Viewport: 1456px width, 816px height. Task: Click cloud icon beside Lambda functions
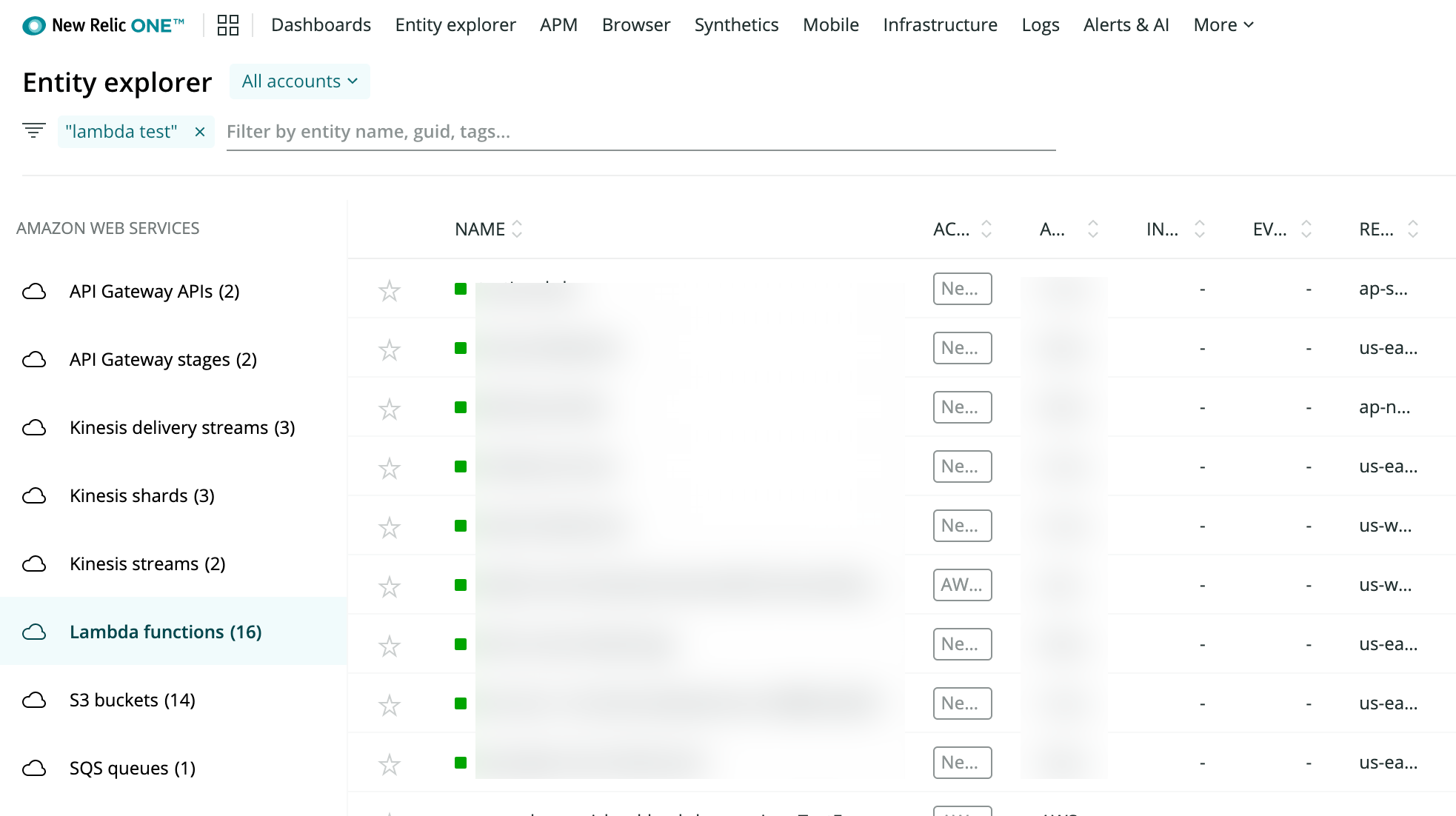34,632
